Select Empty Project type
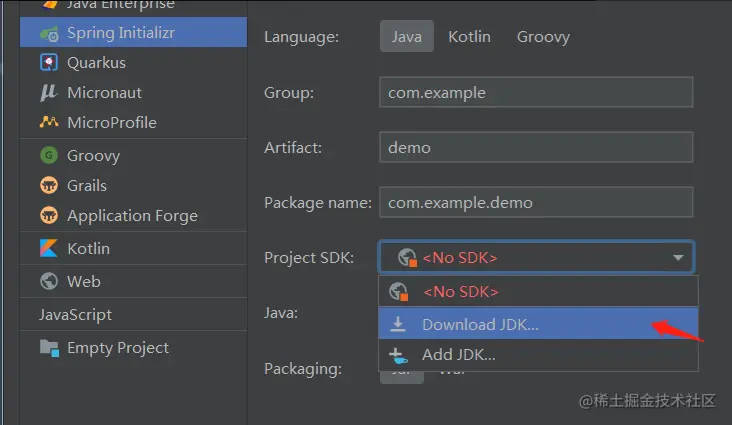 (x=134, y=348)
